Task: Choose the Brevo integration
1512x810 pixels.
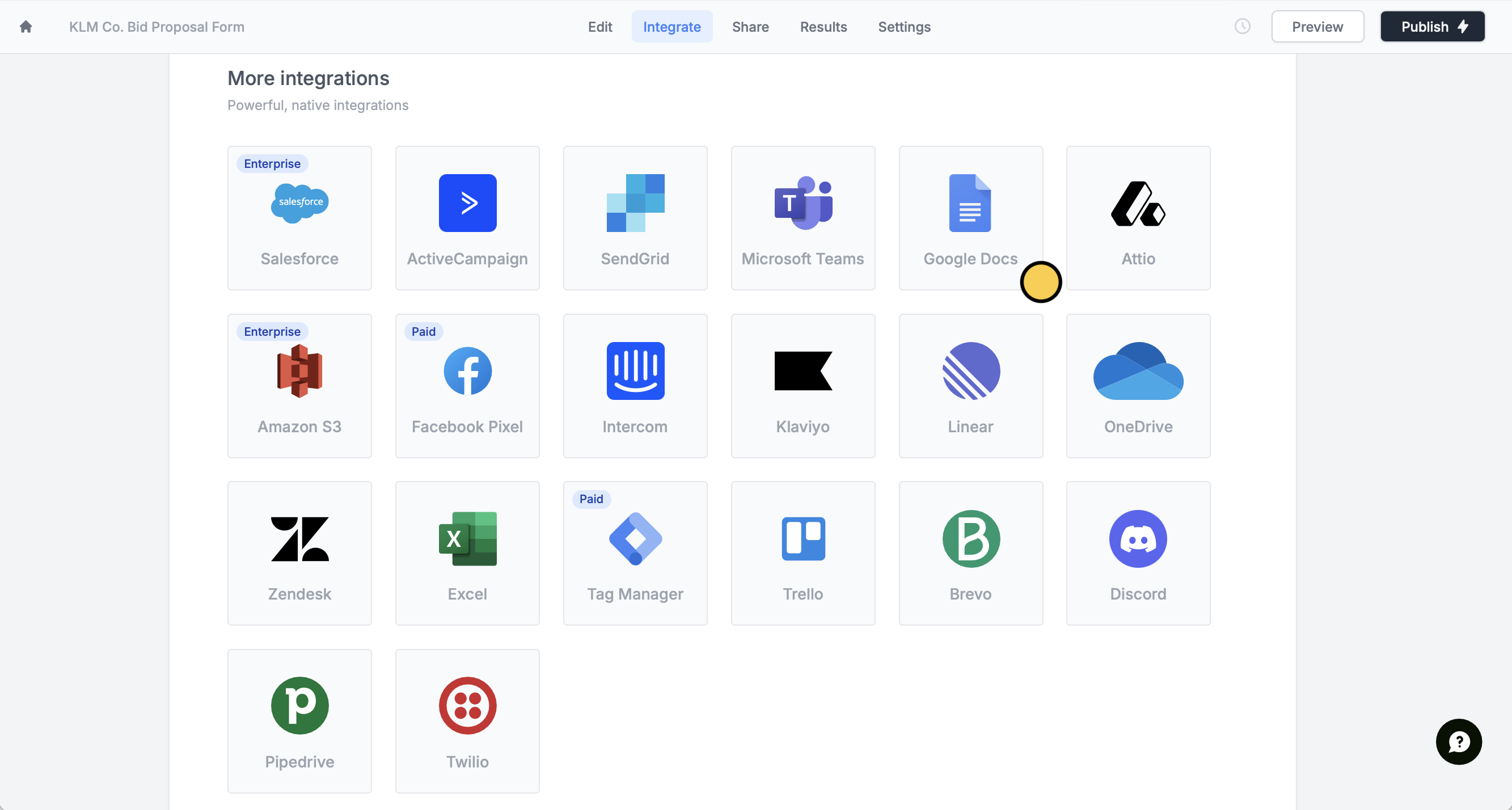Action: pyautogui.click(x=971, y=553)
